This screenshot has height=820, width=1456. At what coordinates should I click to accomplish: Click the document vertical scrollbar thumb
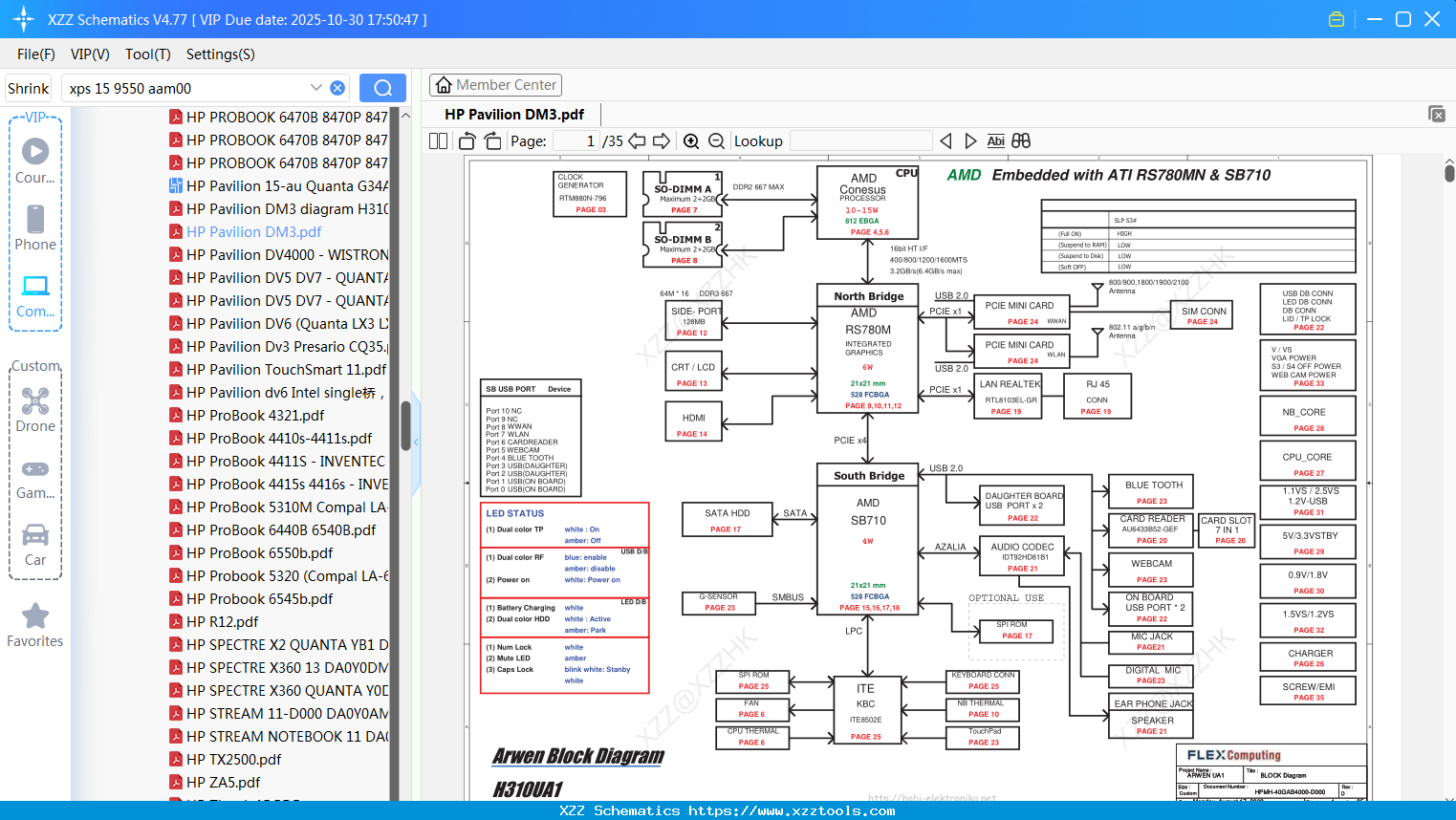(1449, 173)
